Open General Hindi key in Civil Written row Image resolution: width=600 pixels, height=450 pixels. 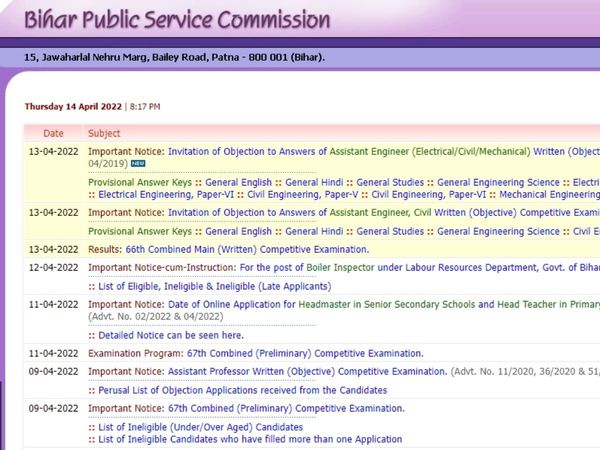(314, 232)
